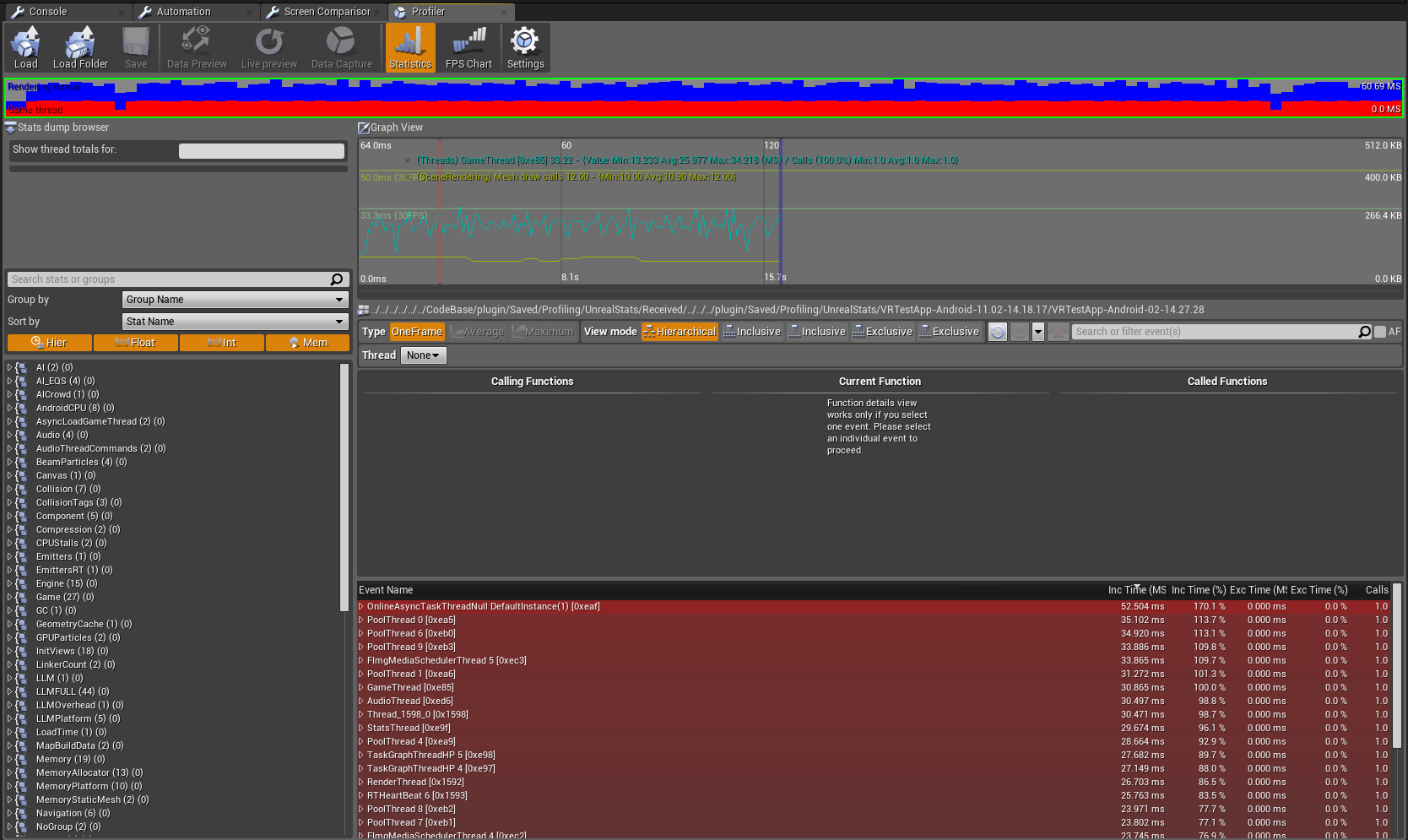Click the icon right of the history dropdown arrow
The width and height of the screenshot is (1408, 840).
point(1059,332)
